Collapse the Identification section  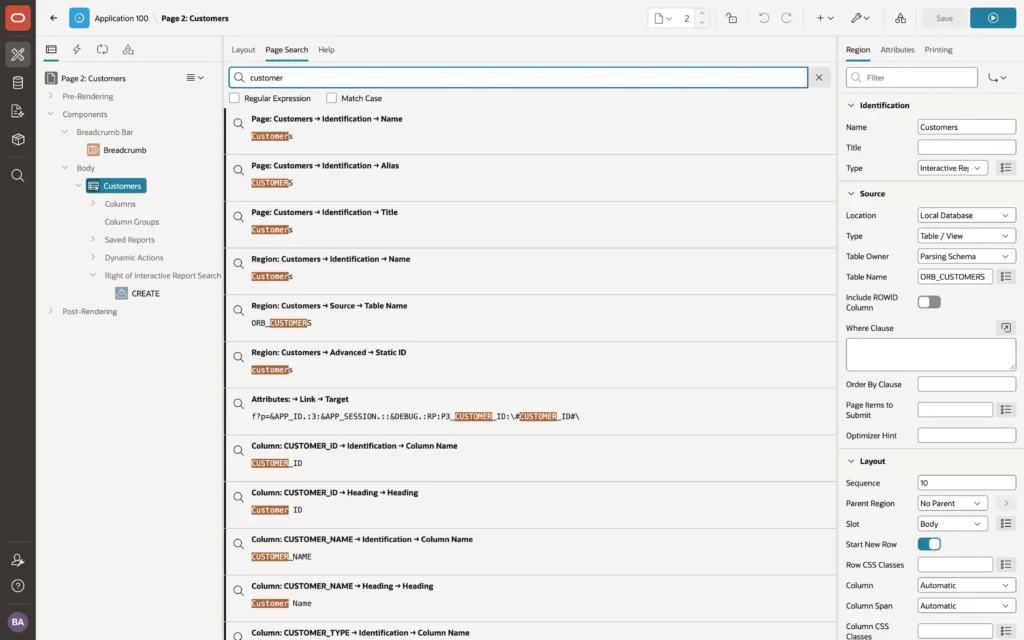click(850, 105)
